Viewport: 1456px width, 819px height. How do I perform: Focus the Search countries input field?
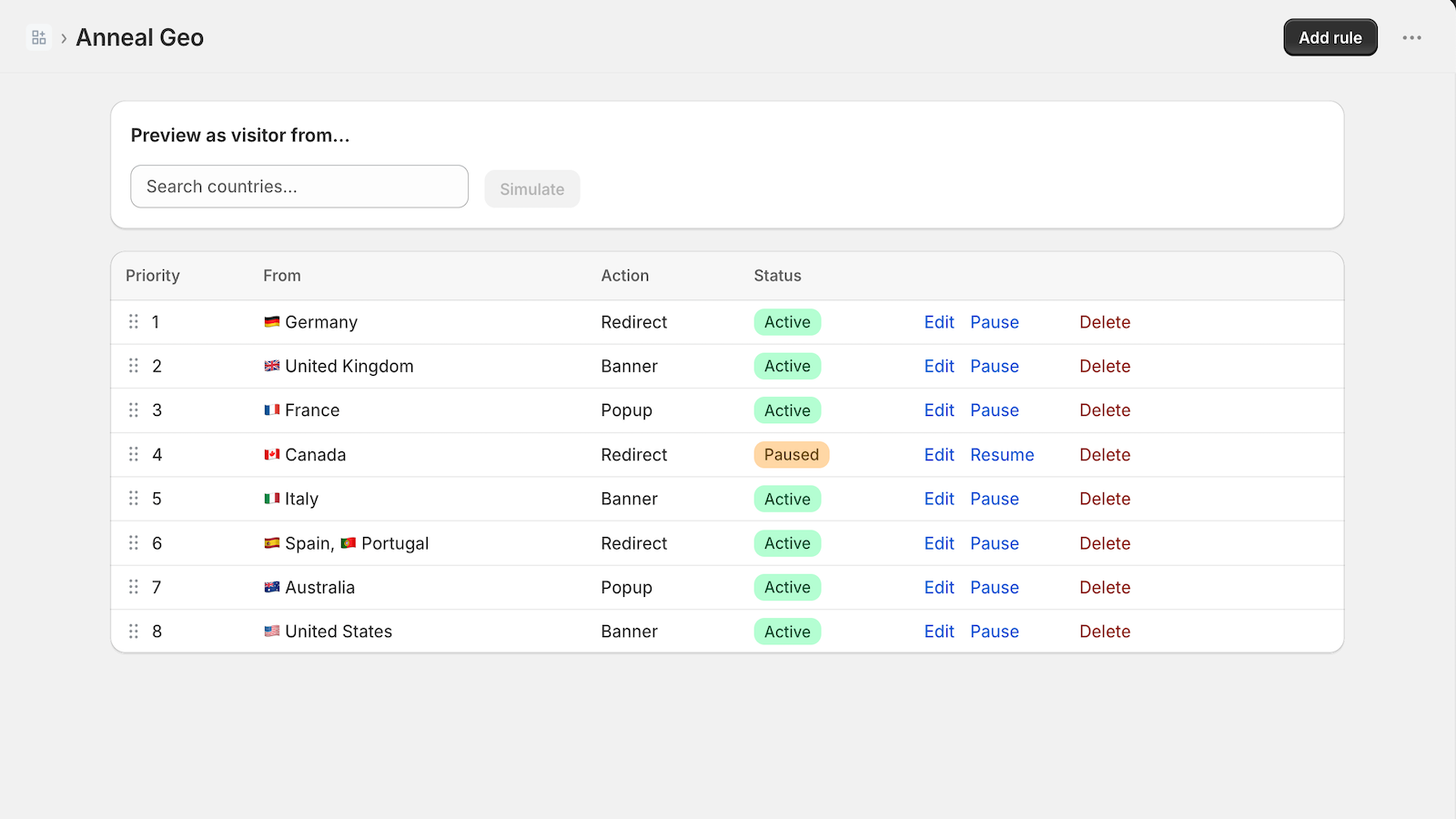[299, 187]
